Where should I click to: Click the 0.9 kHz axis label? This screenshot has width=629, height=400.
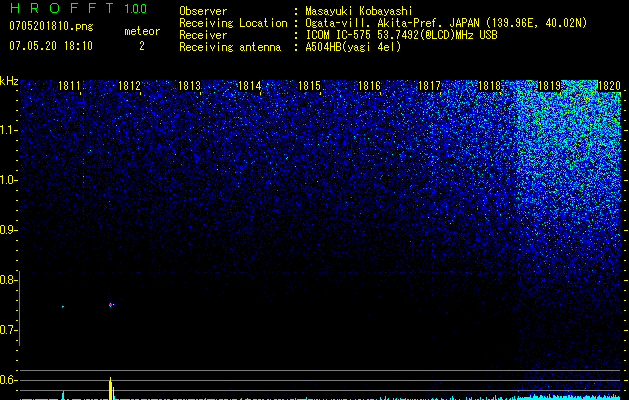click(8, 230)
